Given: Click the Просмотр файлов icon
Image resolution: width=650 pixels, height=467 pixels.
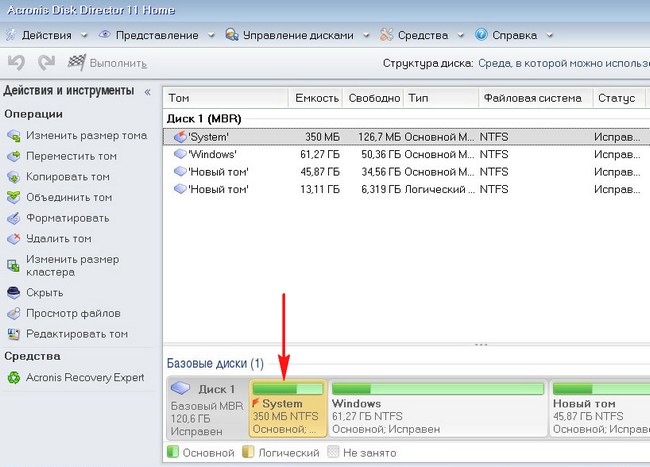Looking at the screenshot, I should coord(14,314).
